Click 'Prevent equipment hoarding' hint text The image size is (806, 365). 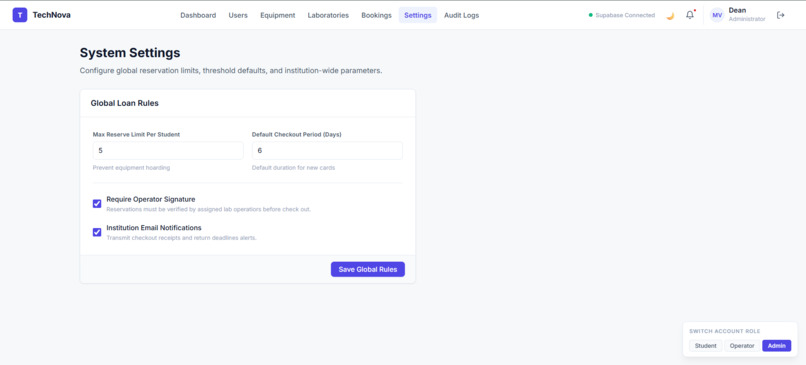(x=131, y=168)
